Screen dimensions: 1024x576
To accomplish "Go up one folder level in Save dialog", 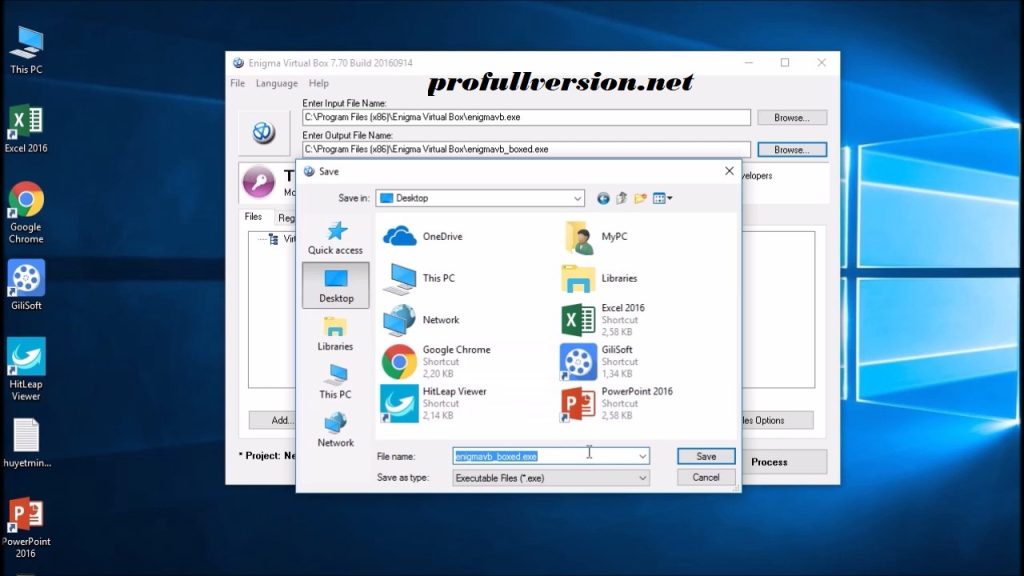I will click(621, 198).
